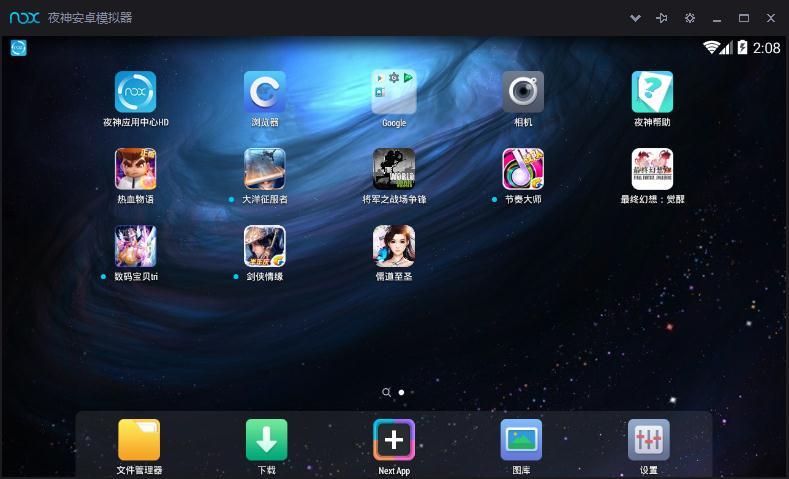Open the 剑侠情缘 game
The width and height of the screenshot is (789, 479).
click(265, 246)
